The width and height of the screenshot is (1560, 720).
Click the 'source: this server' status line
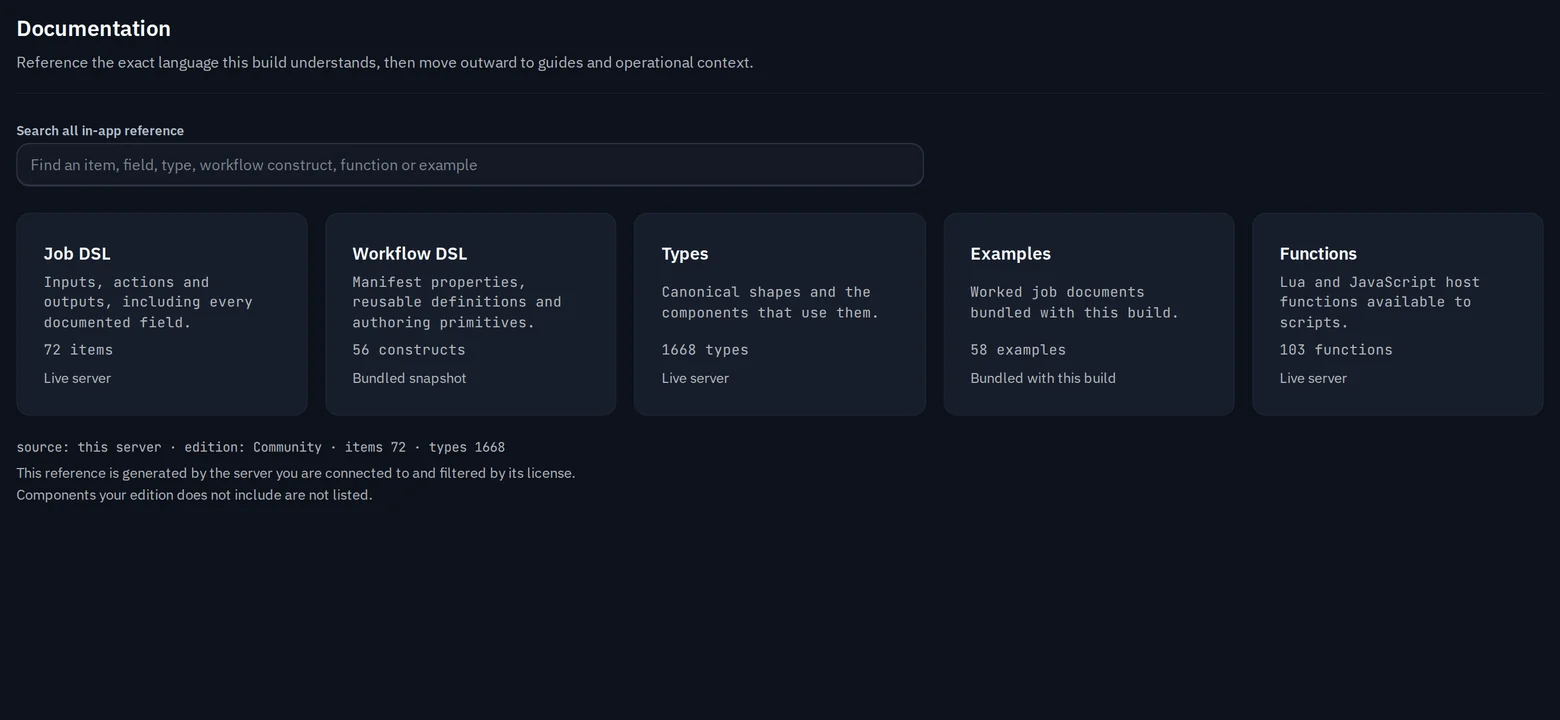(x=261, y=447)
